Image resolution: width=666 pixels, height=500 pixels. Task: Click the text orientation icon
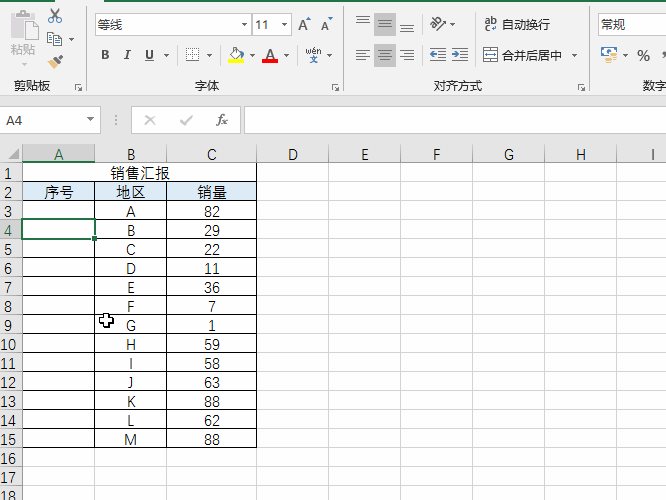[x=437, y=24]
